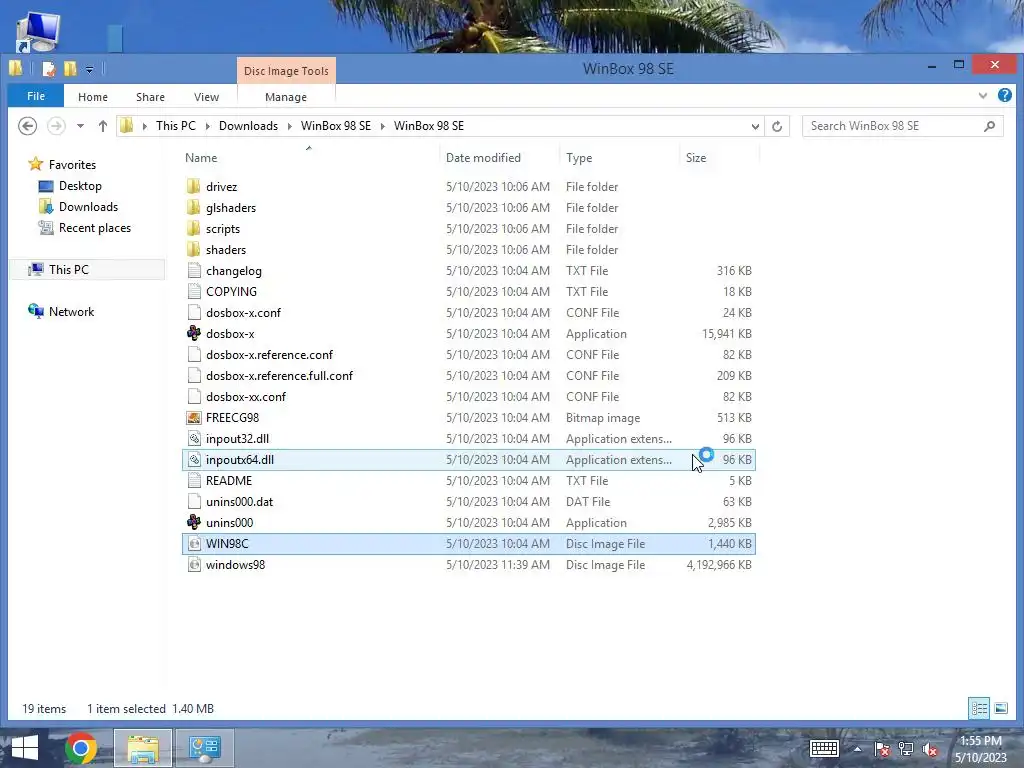The width and height of the screenshot is (1024, 768).
Task: Sort files by the Type column
Action: coord(579,158)
